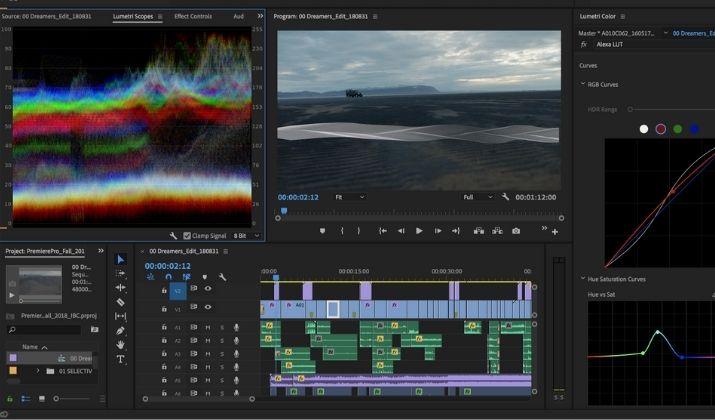
Task: Click the Play button in Program monitor
Action: [419, 231]
